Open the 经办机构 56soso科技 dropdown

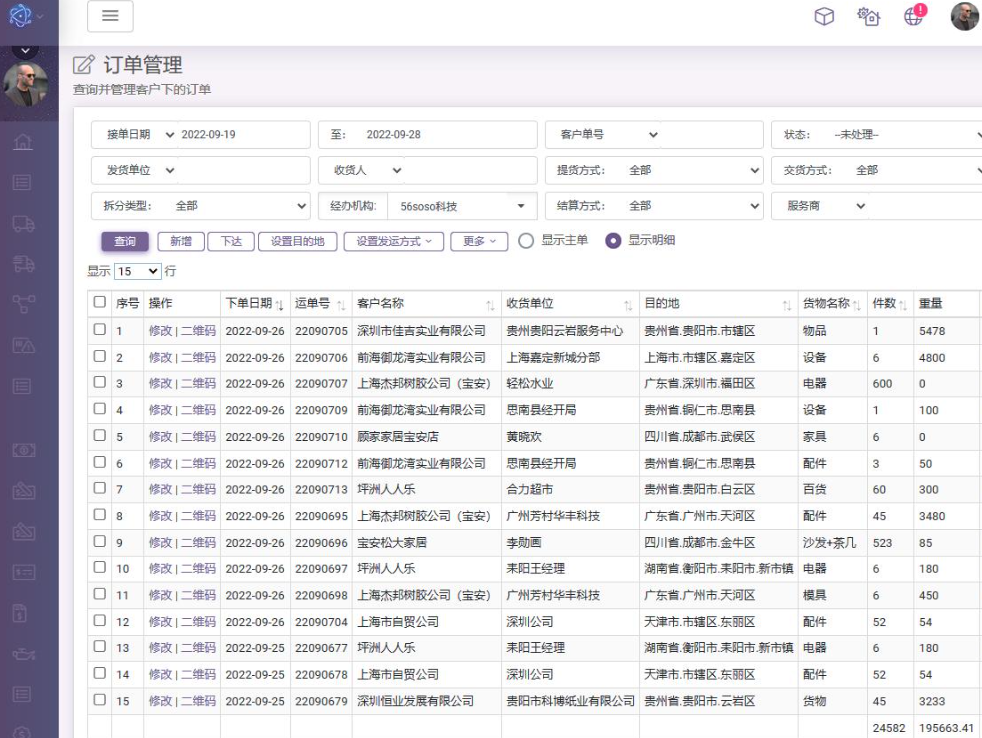(462, 206)
